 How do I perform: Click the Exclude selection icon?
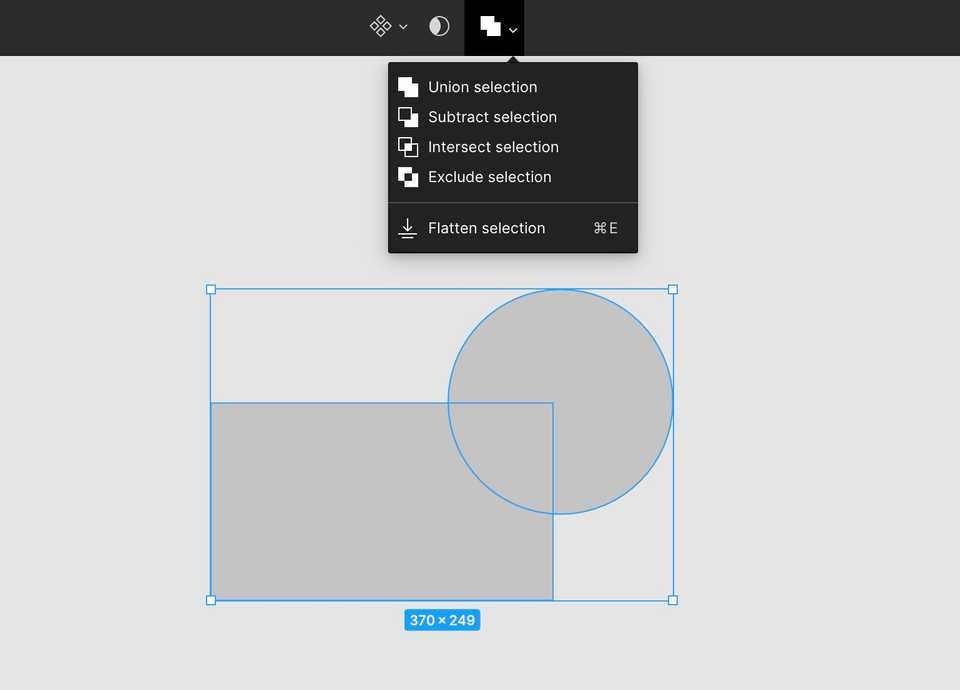coord(407,177)
